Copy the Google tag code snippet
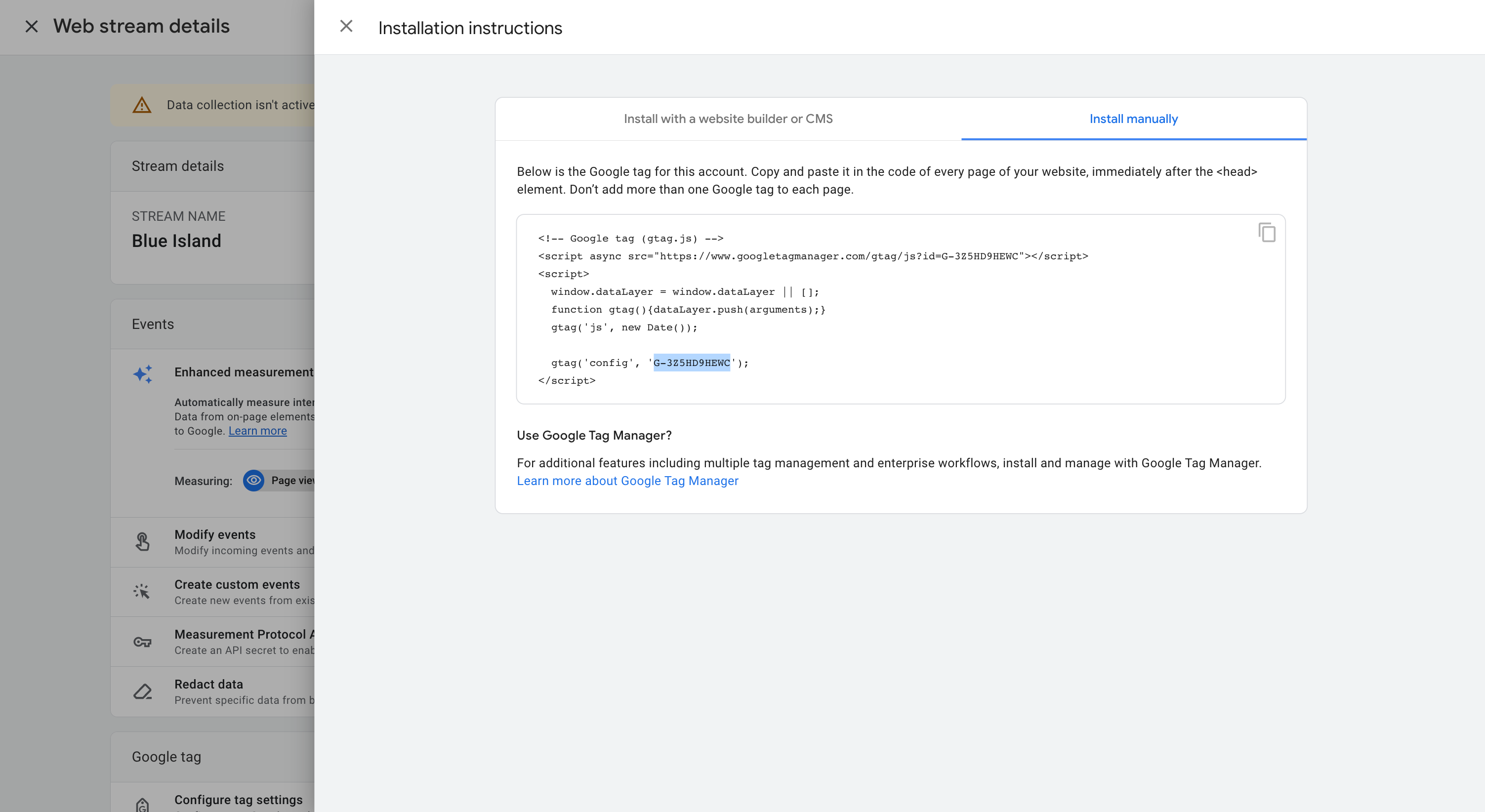 pos(1267,233)
